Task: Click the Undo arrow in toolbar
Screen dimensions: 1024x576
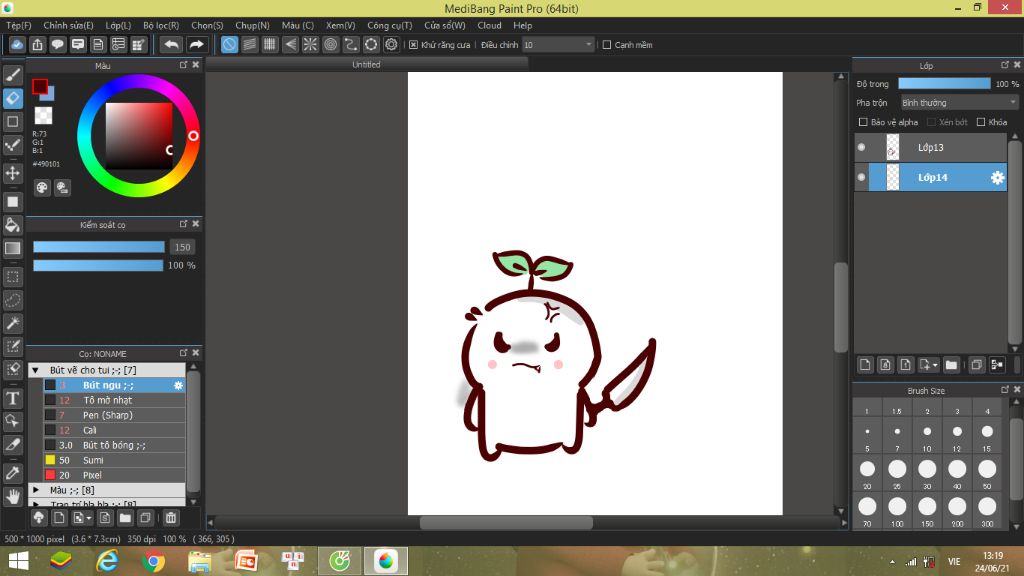Action: coord(171,45)
